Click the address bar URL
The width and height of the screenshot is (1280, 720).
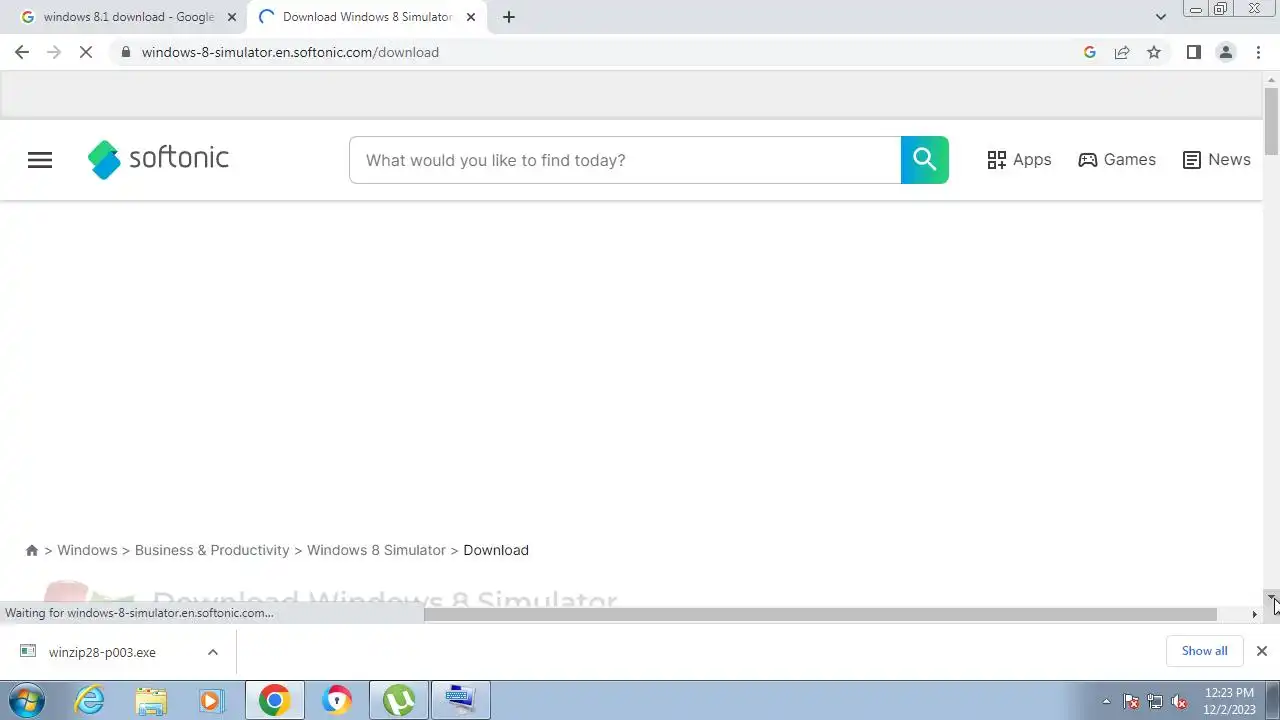(x=290, y=52)
